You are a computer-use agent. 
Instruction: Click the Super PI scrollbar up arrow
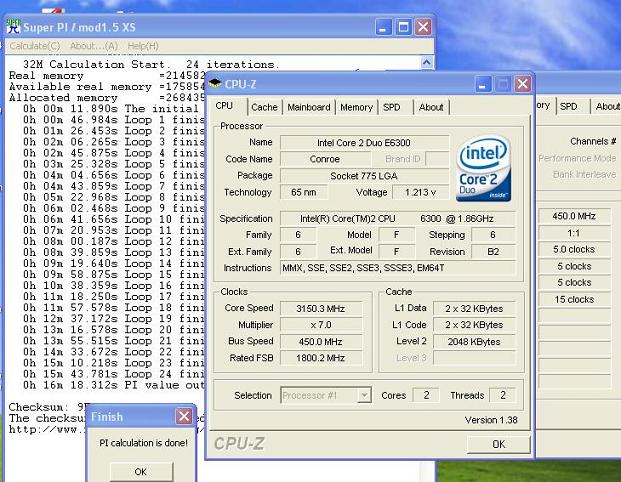click(426, 63)
